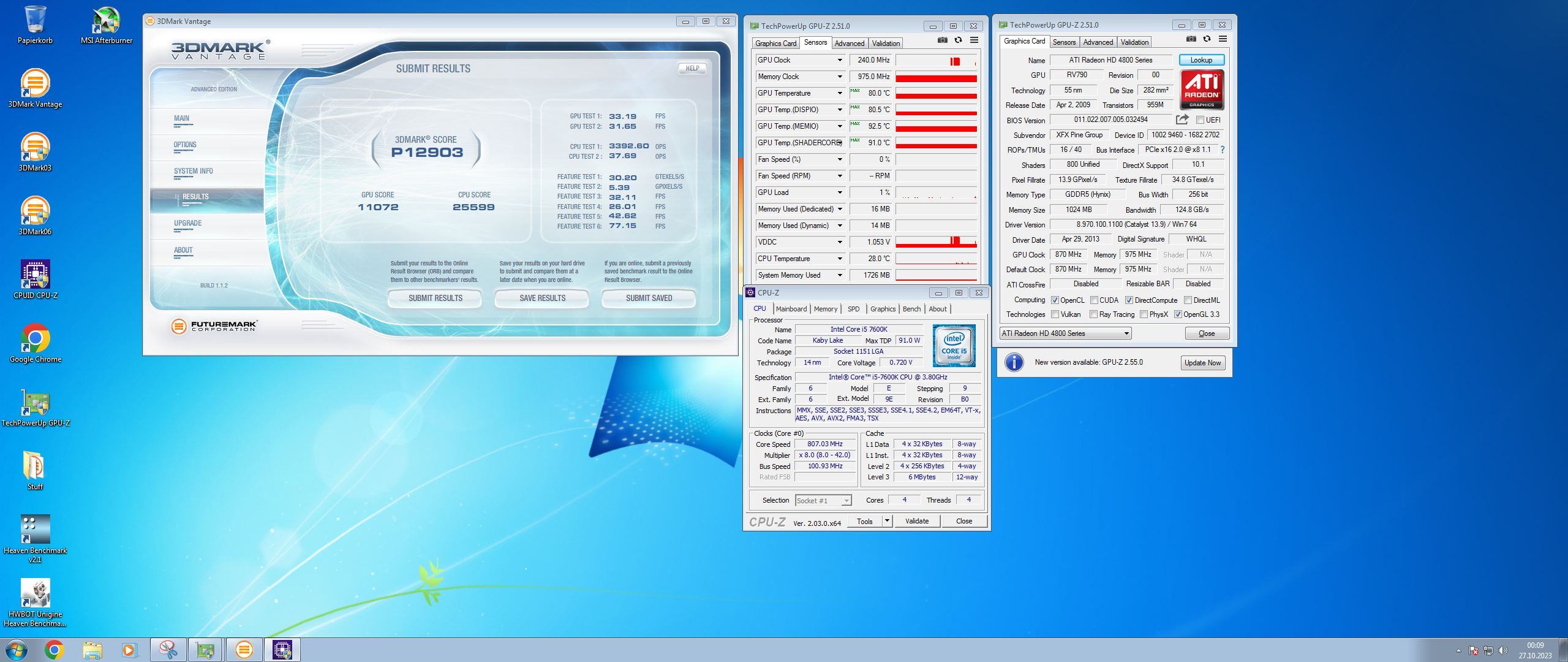The height and width of the screenshot is (662, 1568).
Task: Open the 3DMark Vantage desktop shortcut
Action: pyautogui.click(x=35, y=89)
